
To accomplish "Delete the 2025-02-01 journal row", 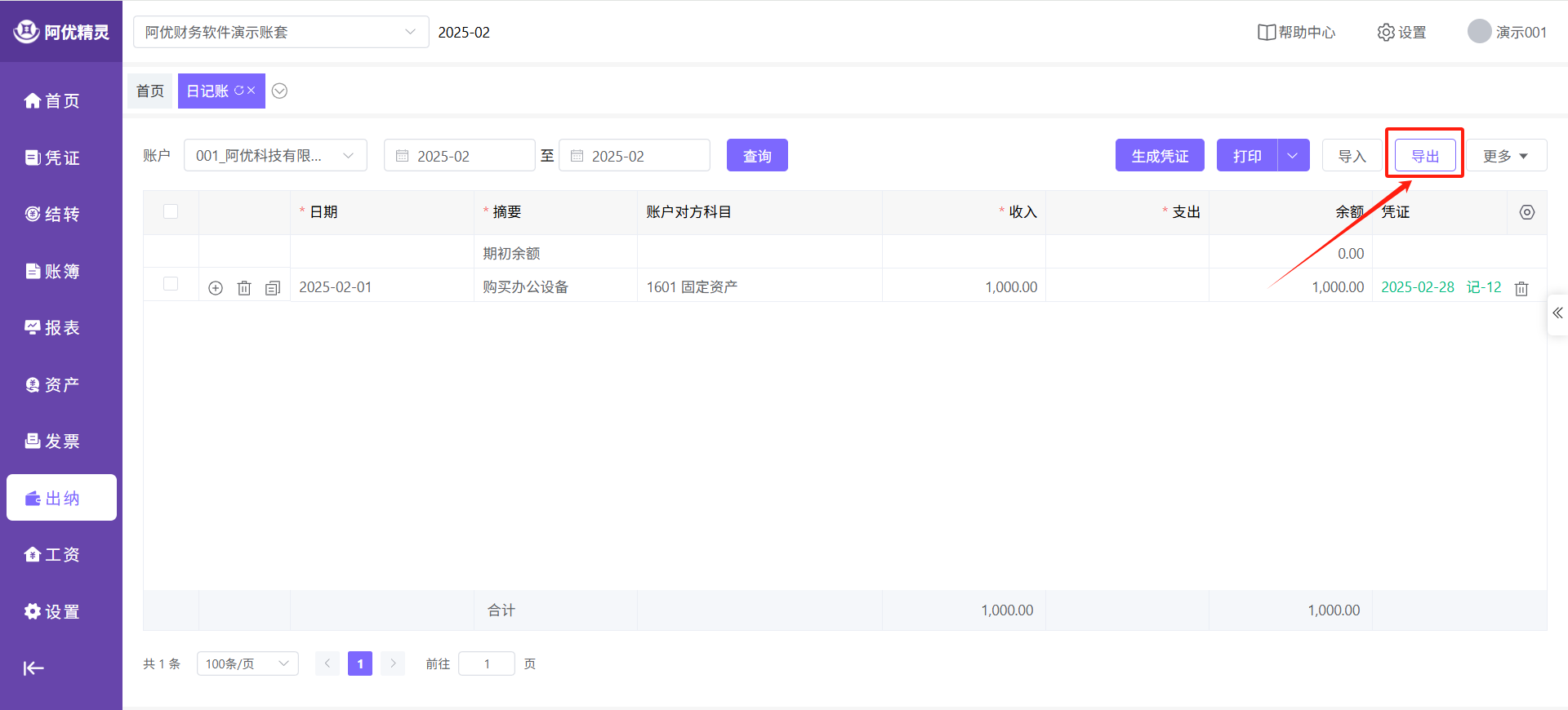I will pos(244,288).
